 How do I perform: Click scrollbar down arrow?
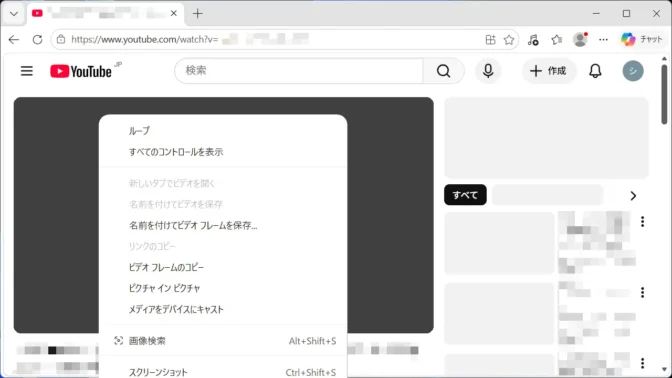pyautogui.click(x=664, y=369)
